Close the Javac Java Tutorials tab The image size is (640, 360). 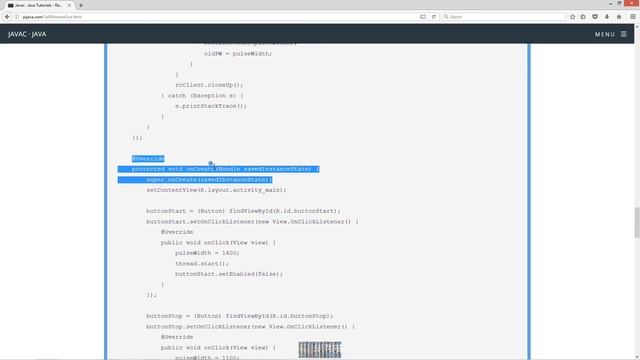pos(69,5)
